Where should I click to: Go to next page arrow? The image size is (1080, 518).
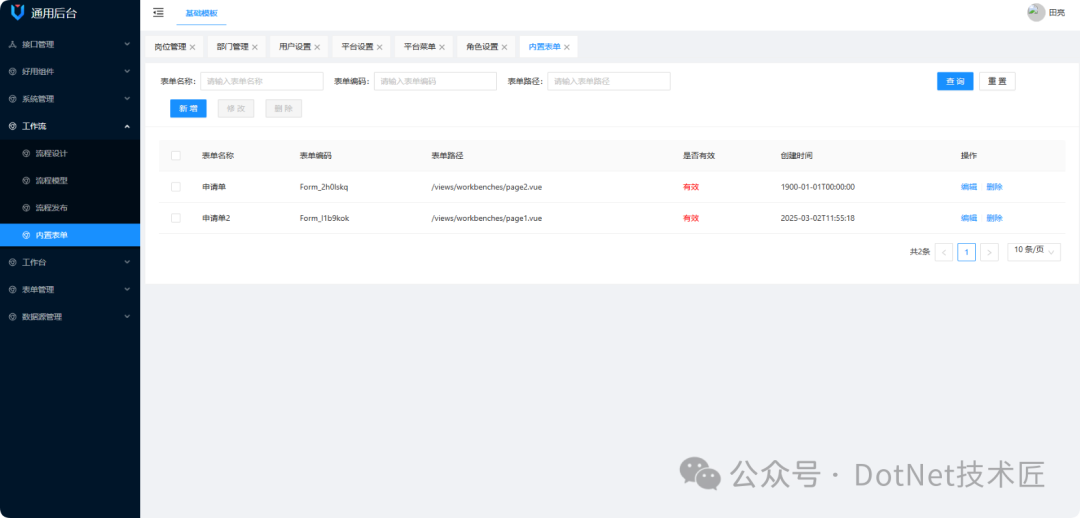989,252
